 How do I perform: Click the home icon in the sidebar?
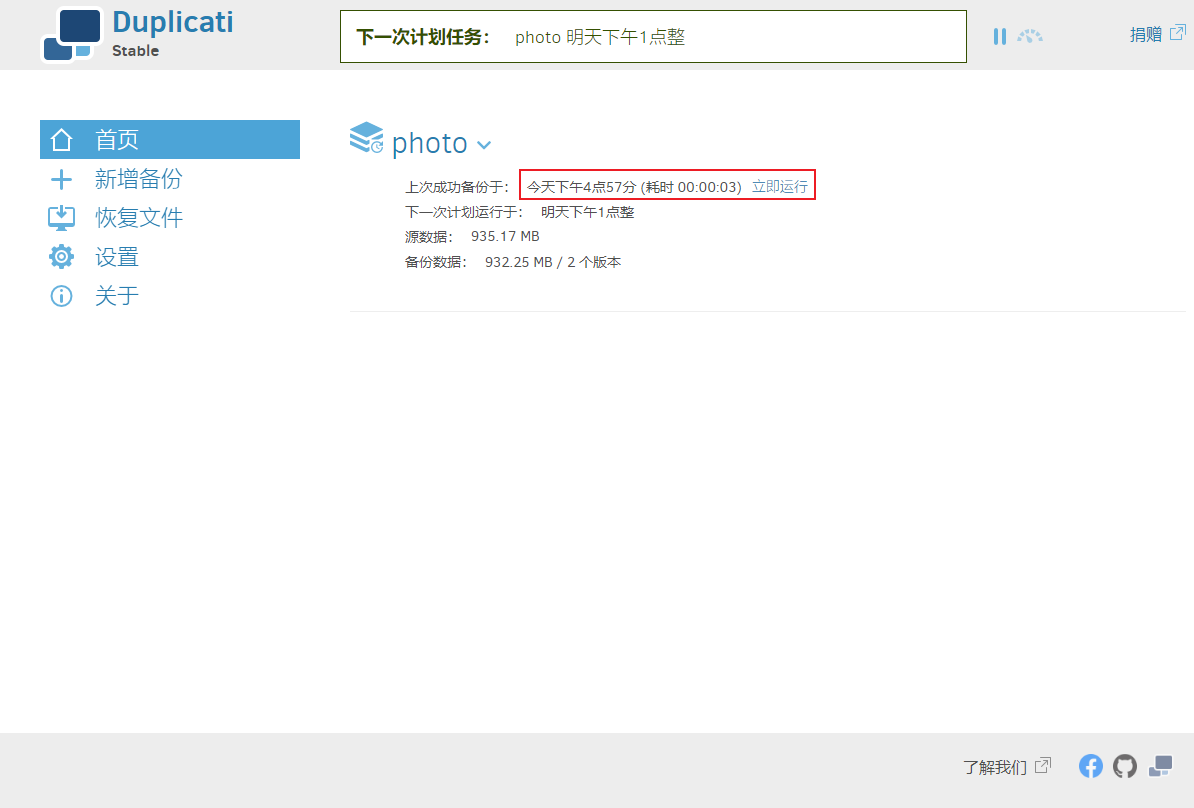(61, 139)
